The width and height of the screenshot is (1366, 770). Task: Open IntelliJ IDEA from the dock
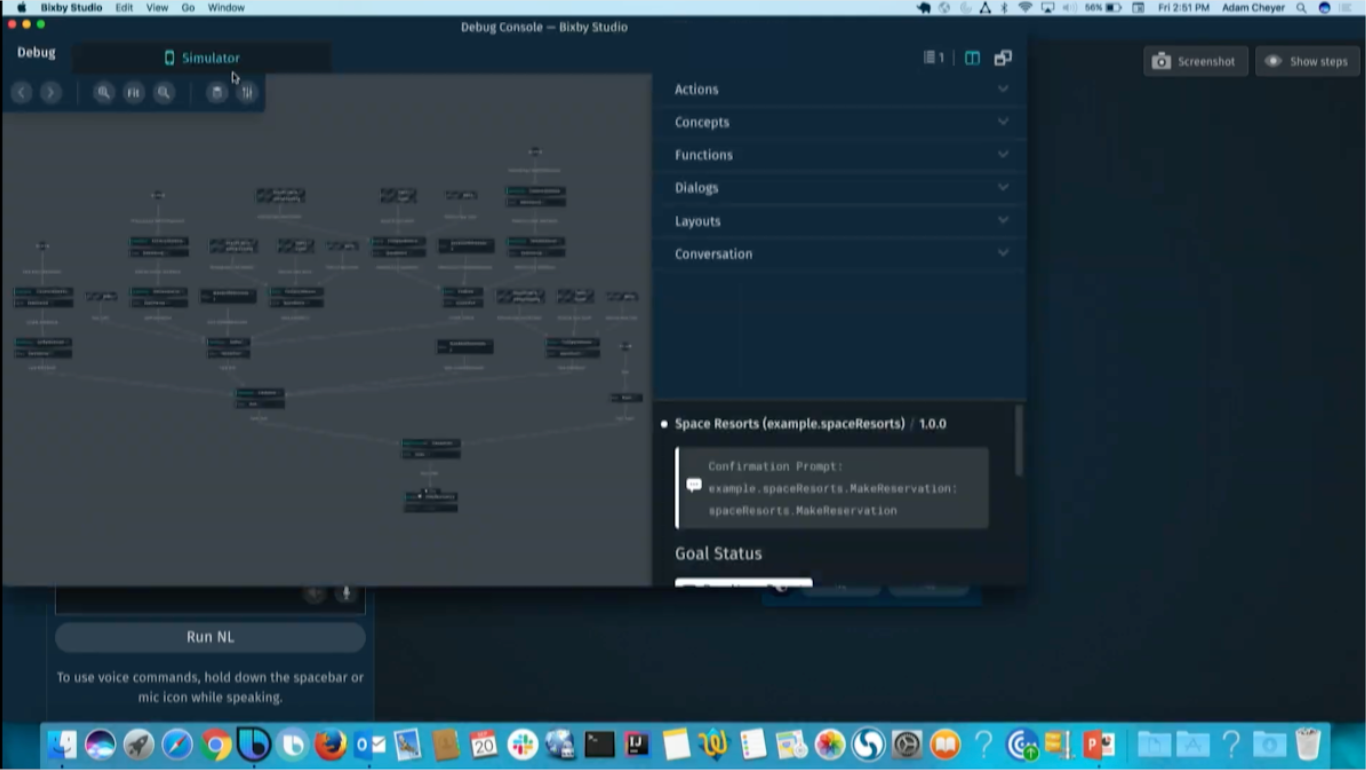637,744
